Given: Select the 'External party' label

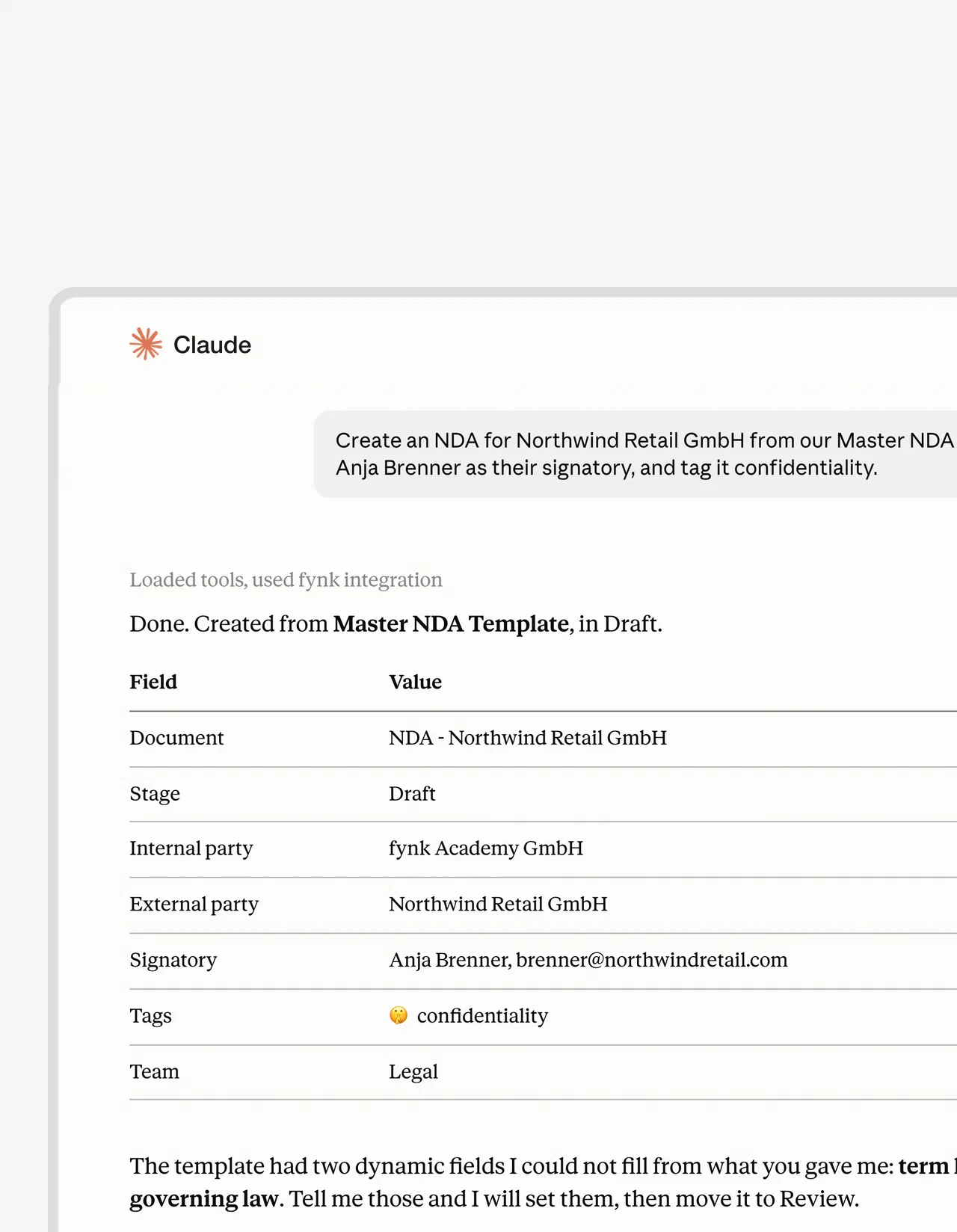Looking at the screenshot, I should coord(194,904).
